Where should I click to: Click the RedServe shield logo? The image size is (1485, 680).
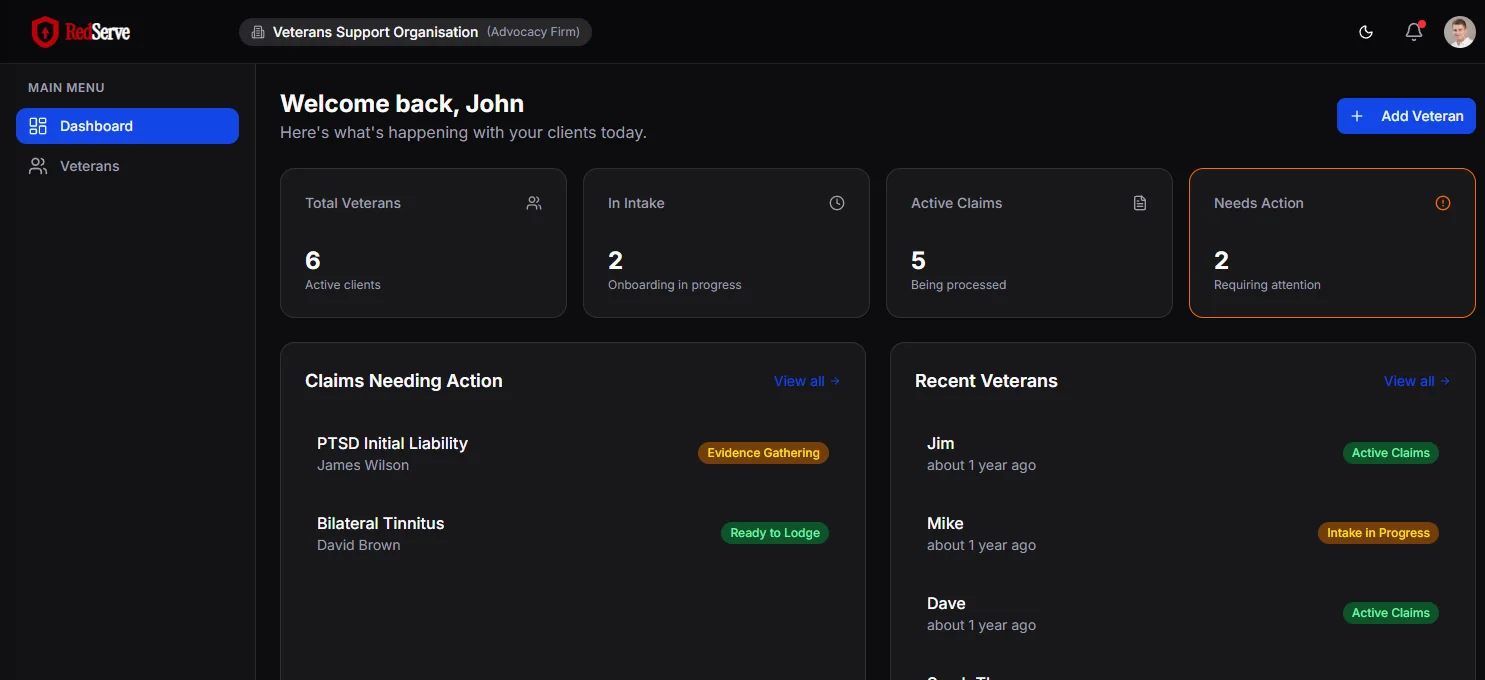click(x=46, y=32)
